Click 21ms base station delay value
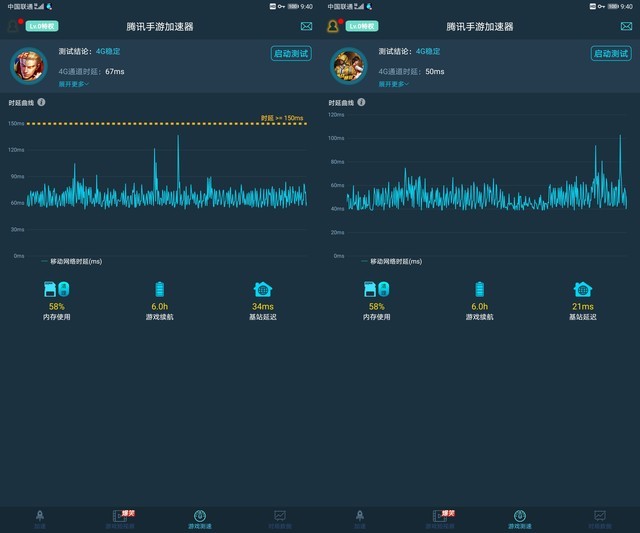The width and height of the screenshot is (640, 533). click(583, 306)
